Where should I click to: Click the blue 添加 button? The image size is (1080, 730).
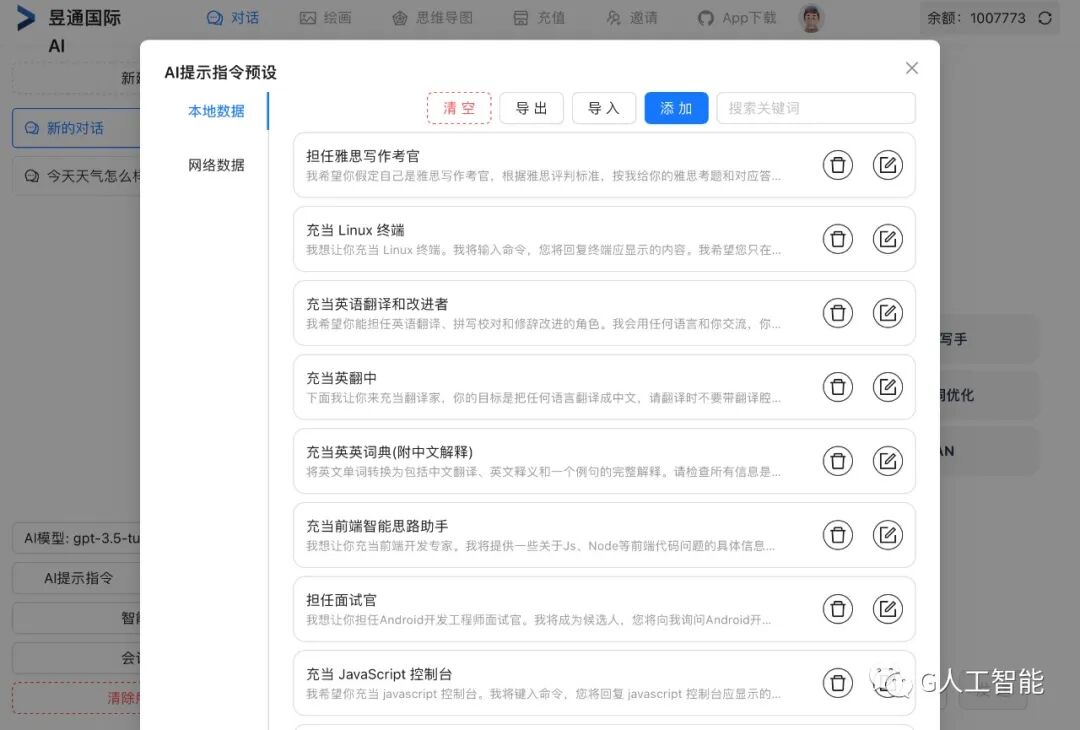[676, 108]
